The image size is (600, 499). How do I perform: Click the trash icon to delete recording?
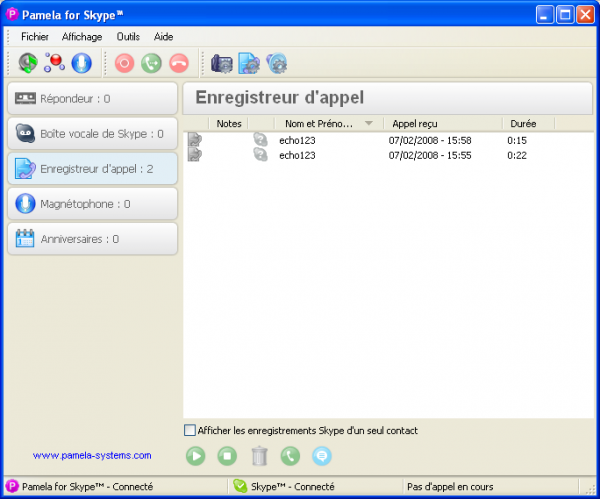coord(259,456)
